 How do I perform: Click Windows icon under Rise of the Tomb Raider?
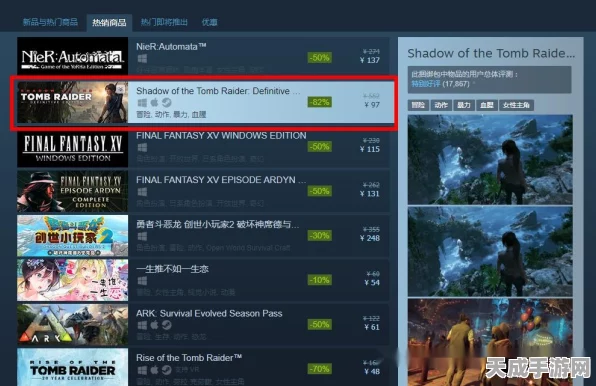click(142, 370)
